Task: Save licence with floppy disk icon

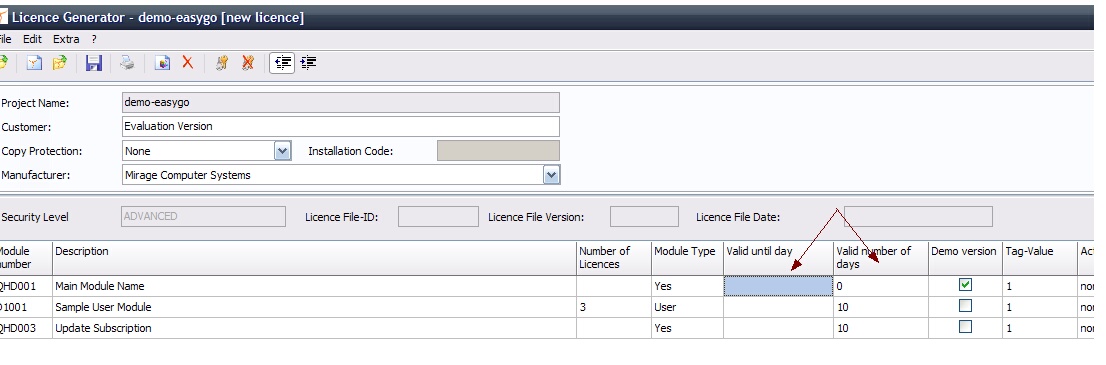Action: 94,63
